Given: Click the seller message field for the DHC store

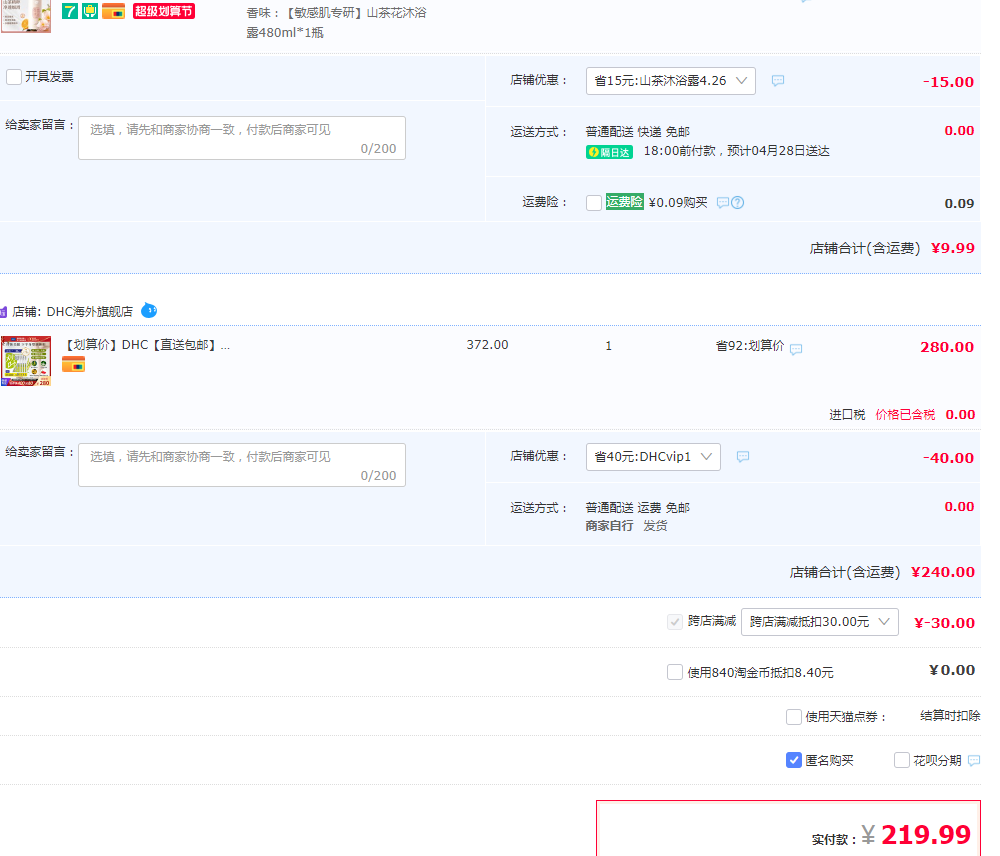Looking at the screenshot, I should click(x=242, y=465).
